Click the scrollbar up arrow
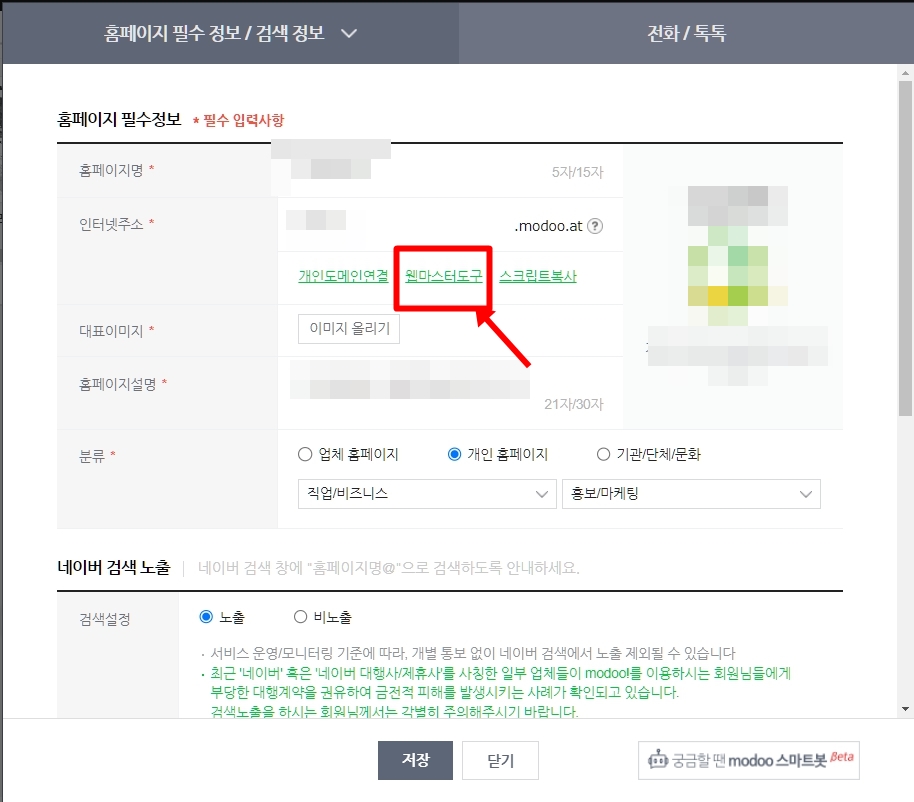 coord(905,73)
